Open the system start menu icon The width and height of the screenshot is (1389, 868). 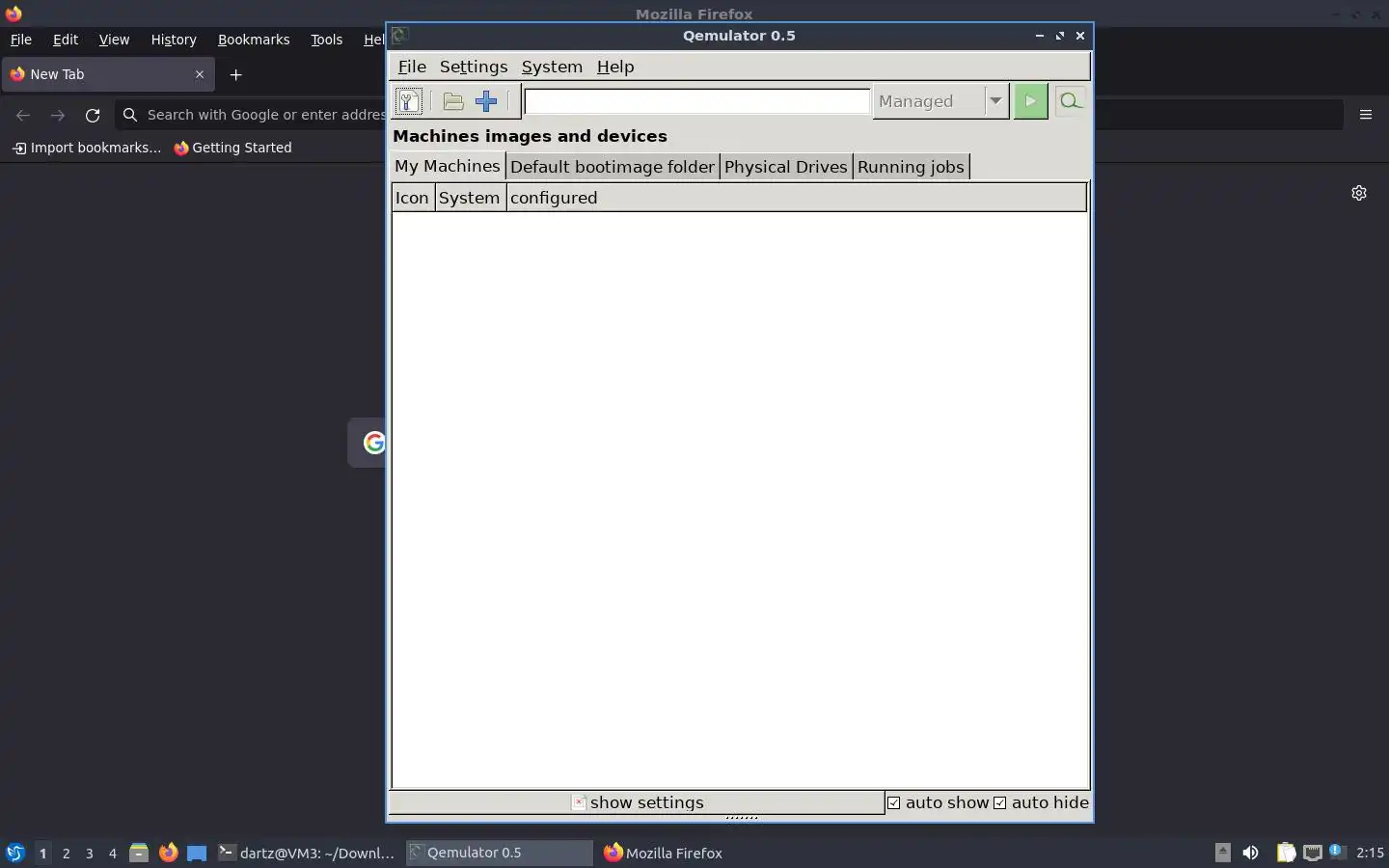click(x=14, y=853)
